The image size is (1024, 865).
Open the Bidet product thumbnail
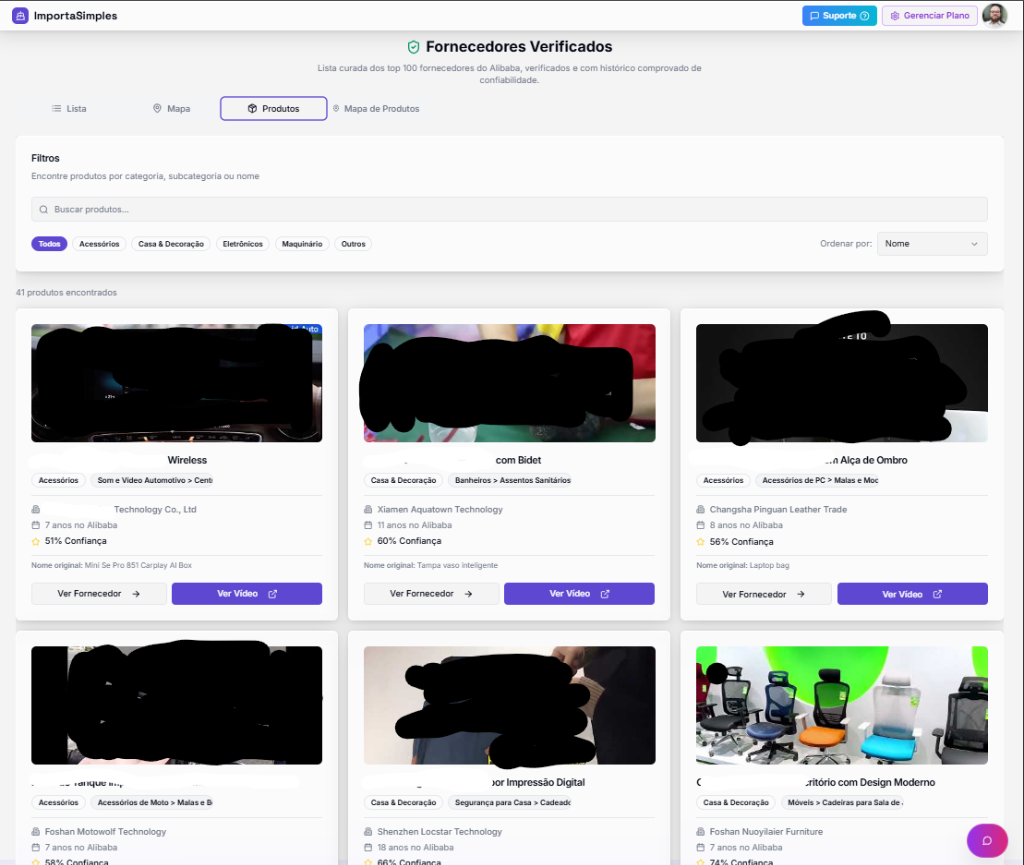(x=509, y=383)
